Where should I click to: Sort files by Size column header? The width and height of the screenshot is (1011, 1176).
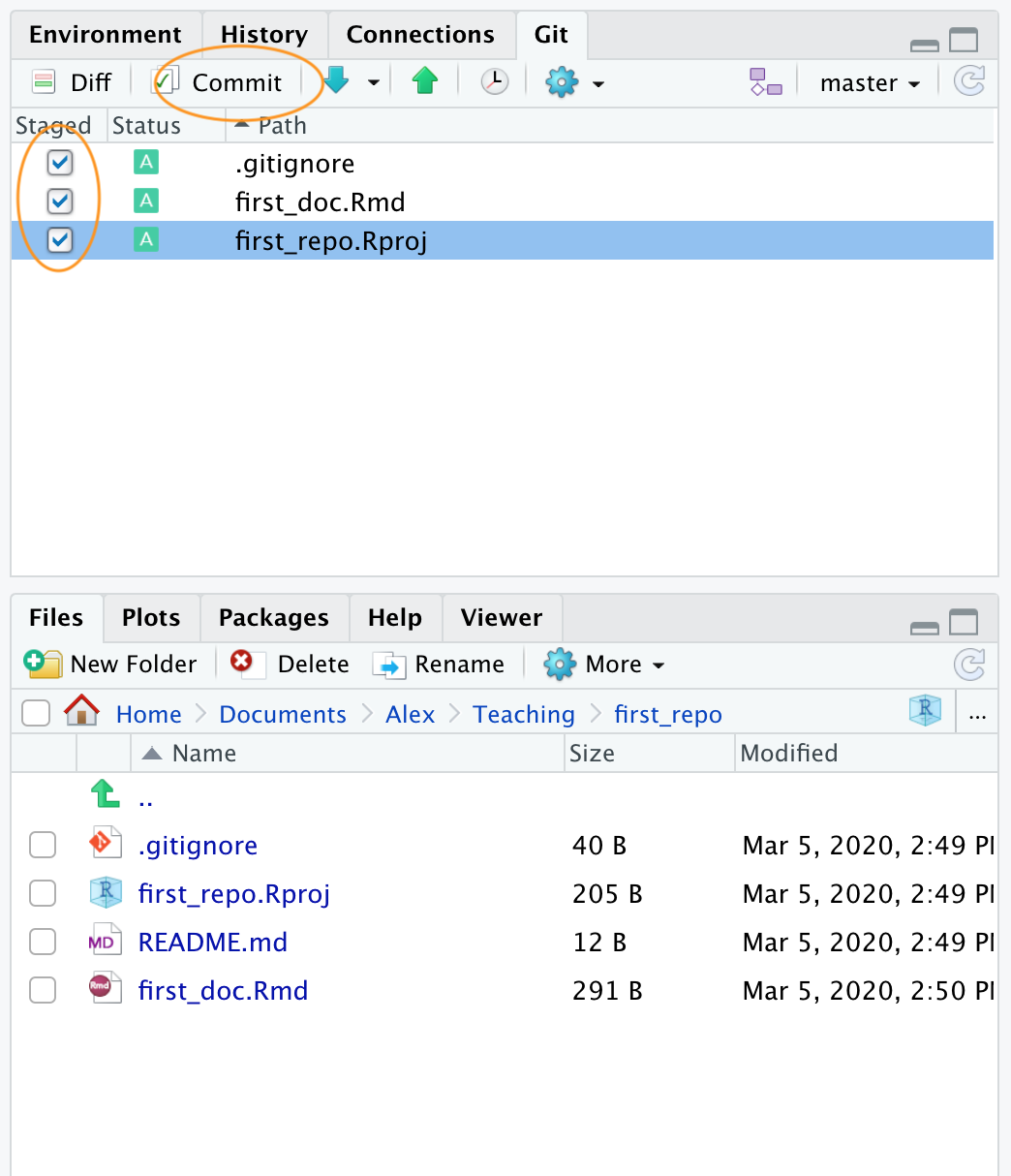click(592, 754)
